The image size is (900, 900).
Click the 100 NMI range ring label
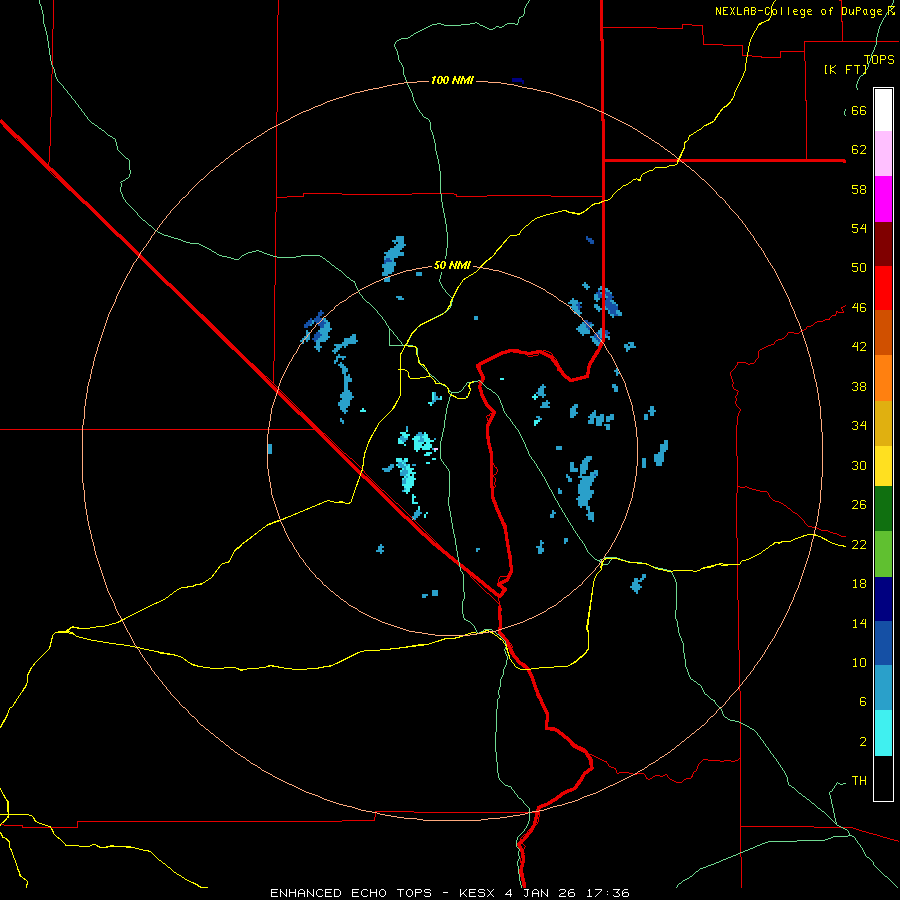tap(452, 80)
